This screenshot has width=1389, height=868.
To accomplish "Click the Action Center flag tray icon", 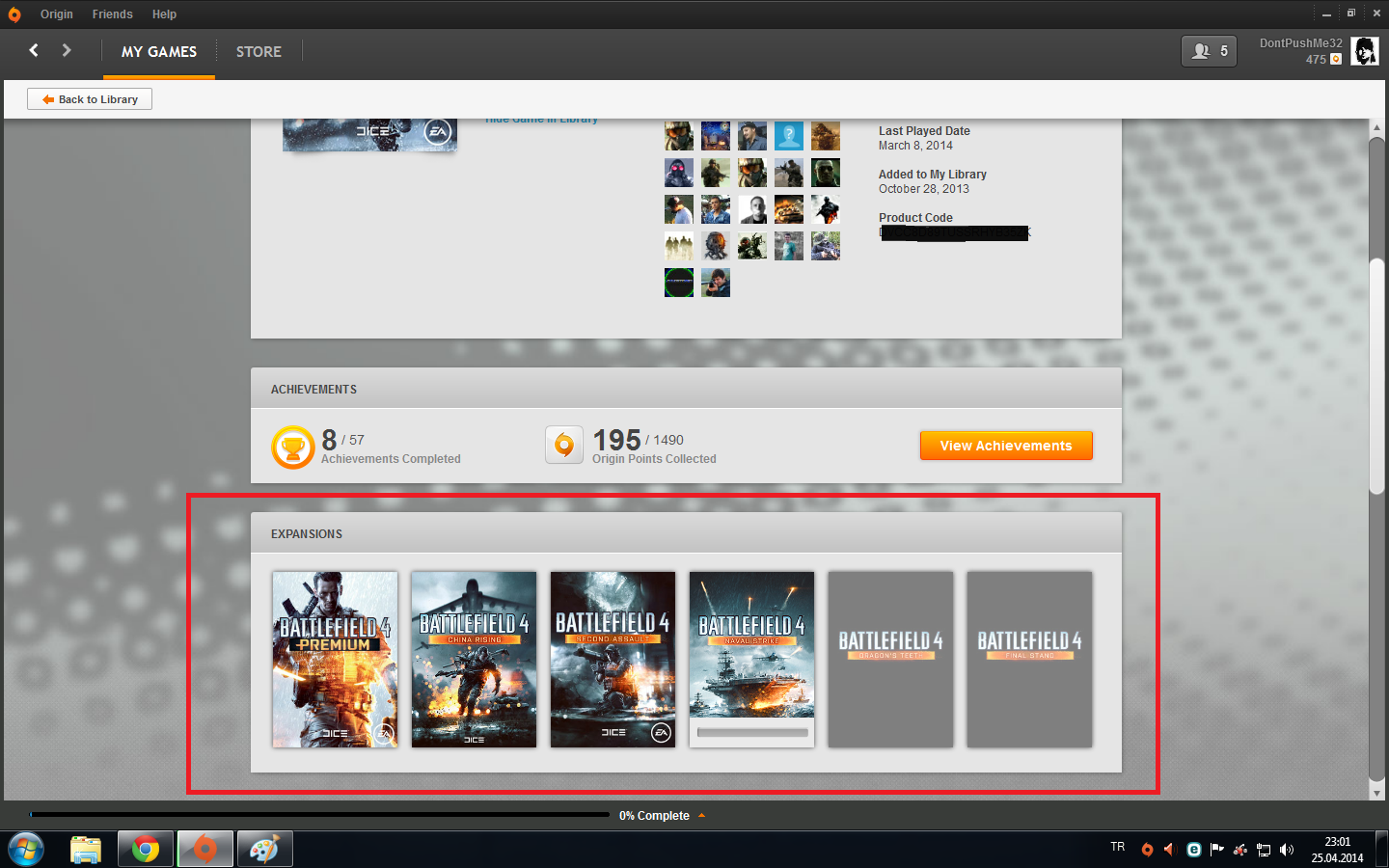I will click(x=1217, y=850).
